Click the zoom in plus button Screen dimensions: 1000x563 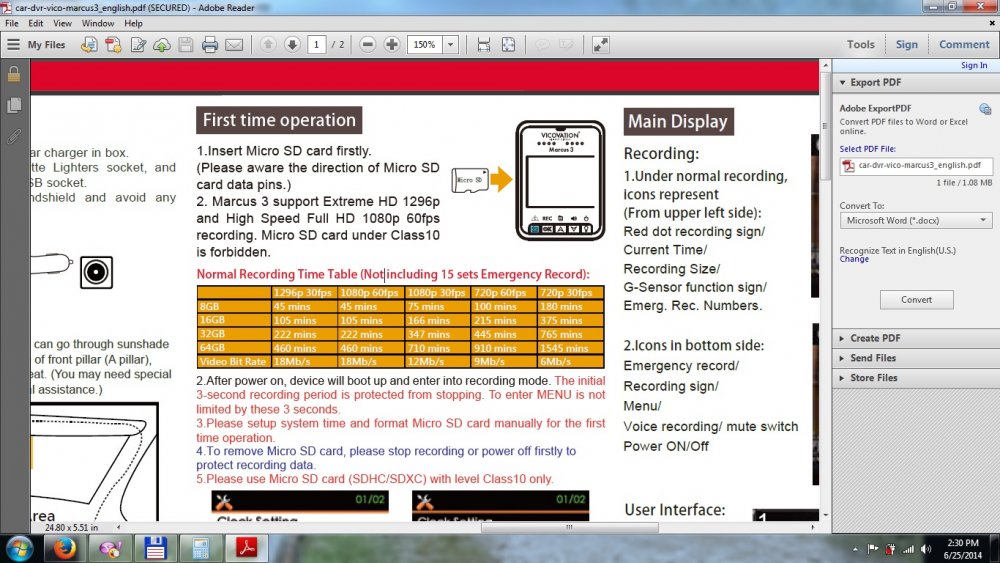pyautogui.click(x=392, y=45)
